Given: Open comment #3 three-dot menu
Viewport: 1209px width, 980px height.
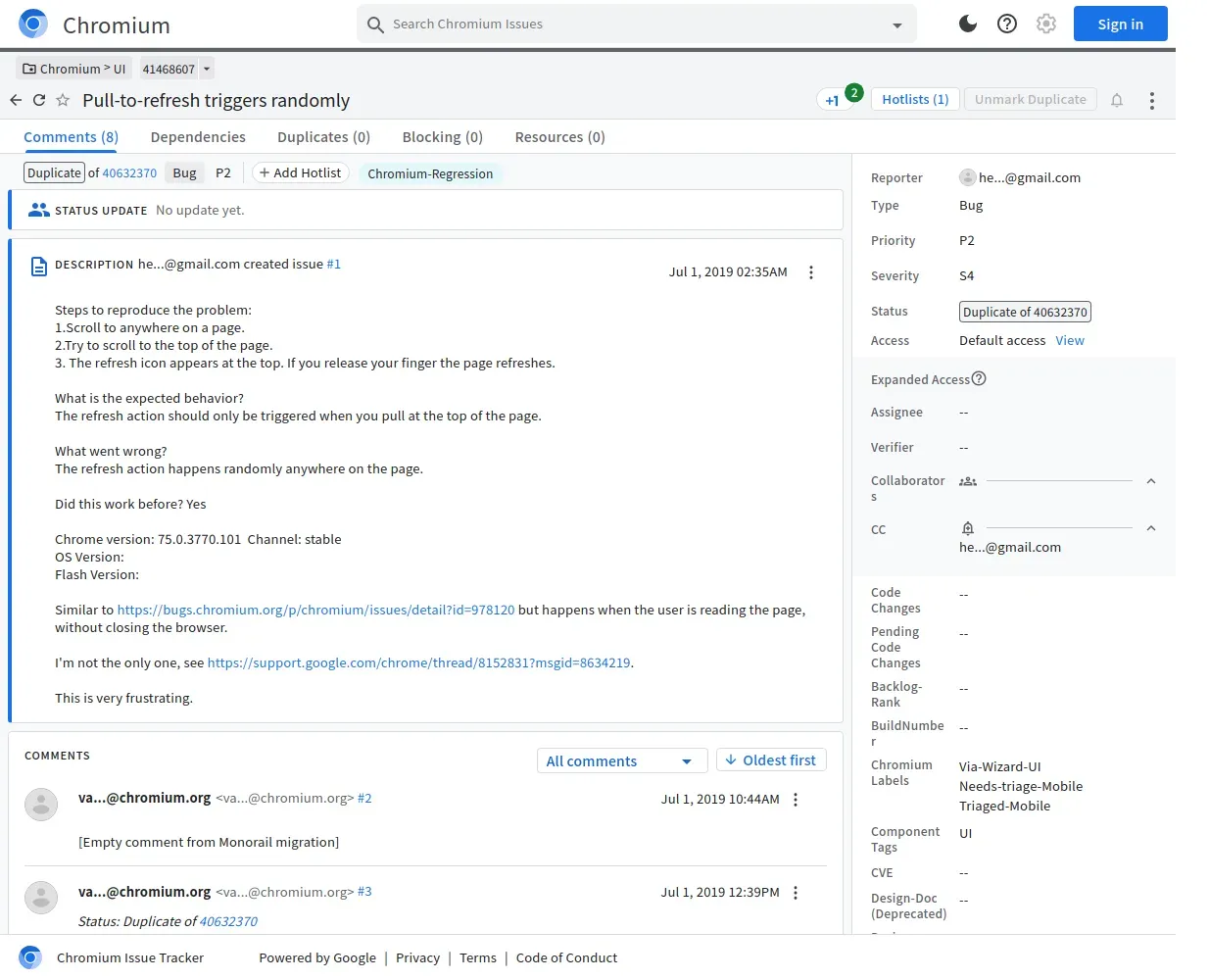Looking at the screenshot, I should tap(796, 893).
